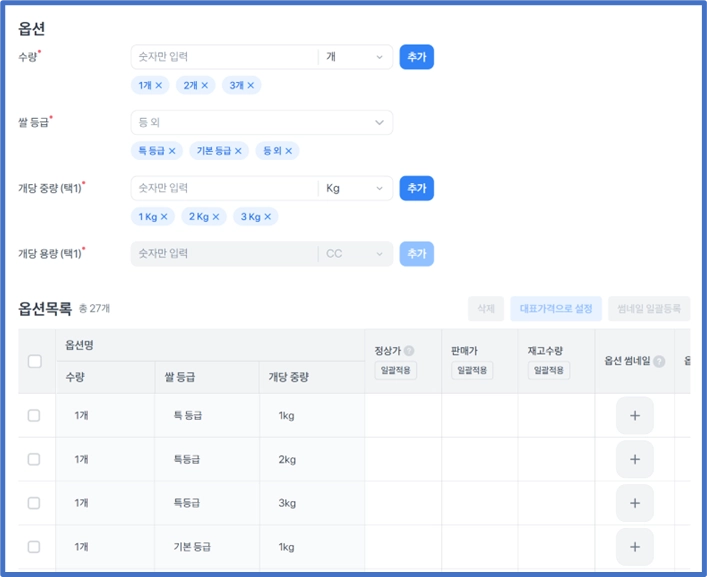Click the 옵션 썸네일 help question icon
The image size is (707, 577).
pyautogui.click(x=659, y=361)
